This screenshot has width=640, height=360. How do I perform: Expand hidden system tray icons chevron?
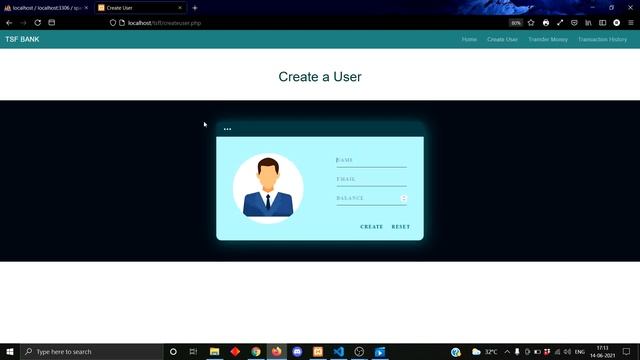[507, 352]
